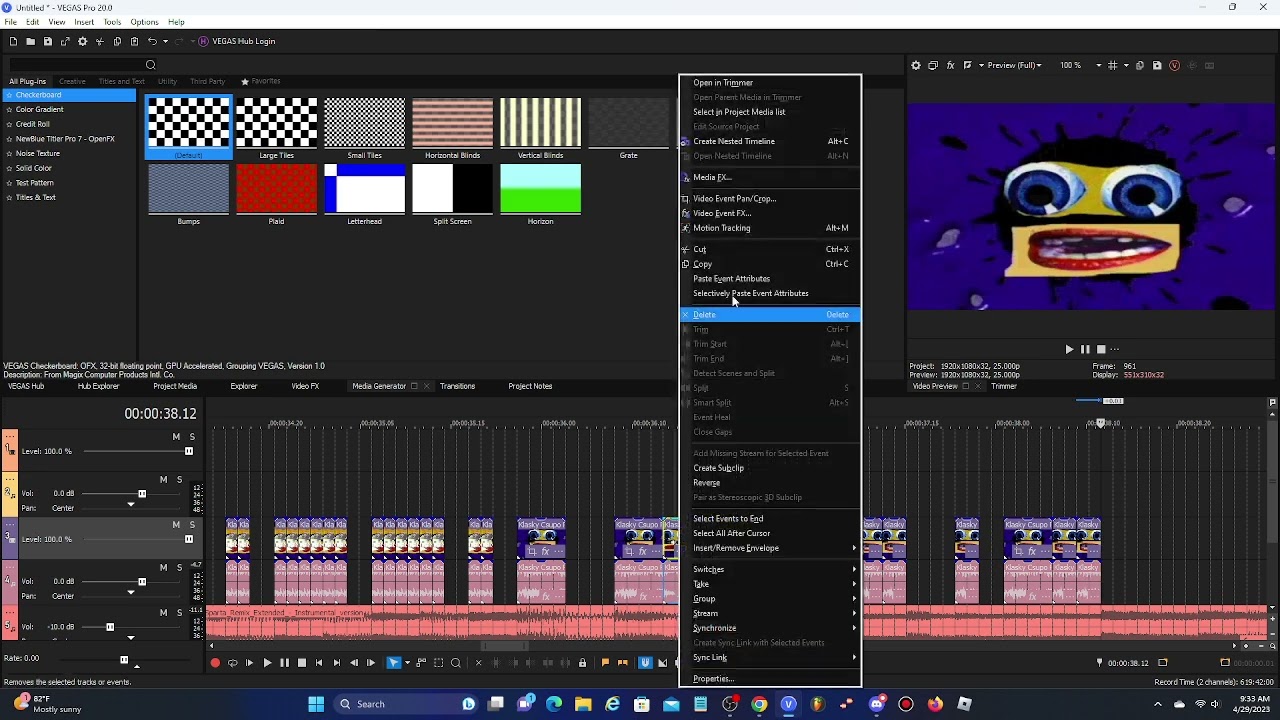The image size is (1280, 720).
Task: Toggle Loop Playback in transport bar
Action: point(233,663)
